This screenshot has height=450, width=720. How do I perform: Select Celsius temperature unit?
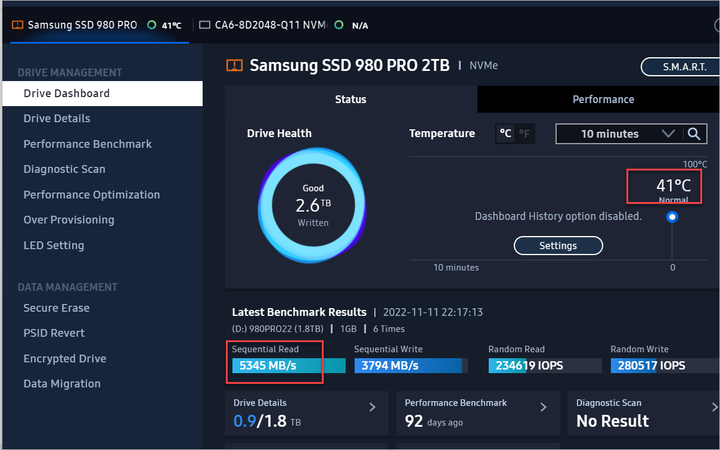point(505,134)
